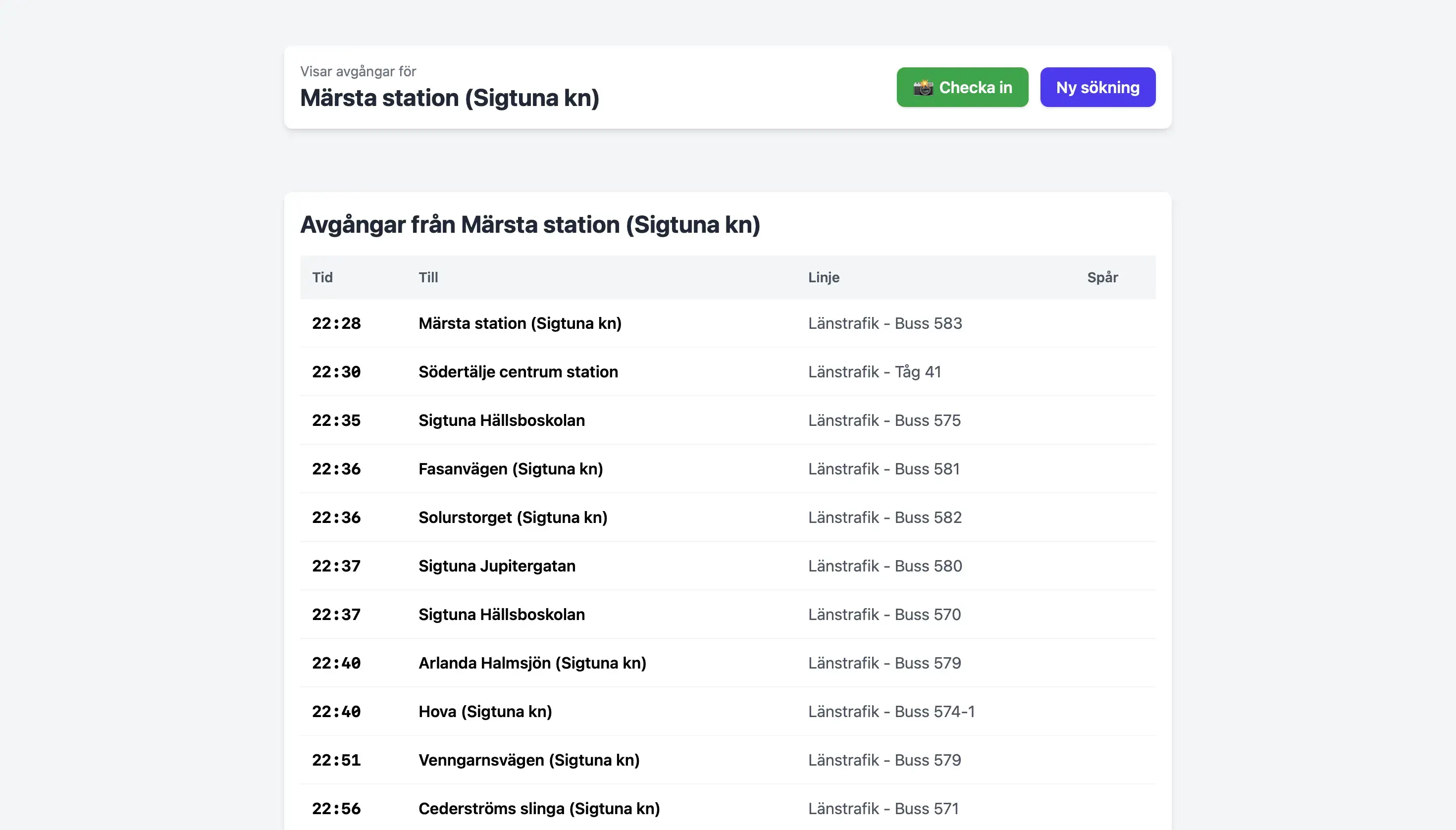Select the 22:28 Buss 583 departure row
Viewport: 1456px width, 830px height.
[x=520, y=323]
